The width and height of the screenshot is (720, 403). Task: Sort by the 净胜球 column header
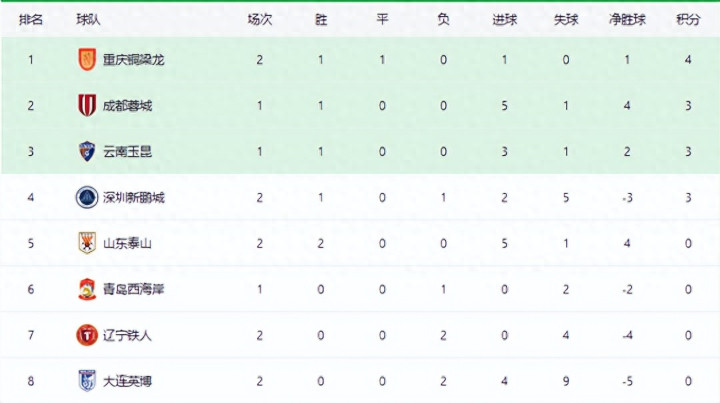[627, 18]
